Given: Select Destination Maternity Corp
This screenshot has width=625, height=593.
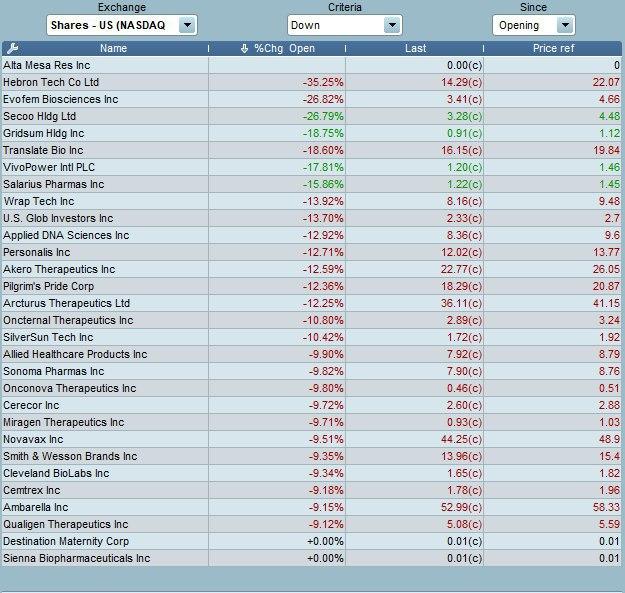Looking at the screenshot, I should click(66, 541).
